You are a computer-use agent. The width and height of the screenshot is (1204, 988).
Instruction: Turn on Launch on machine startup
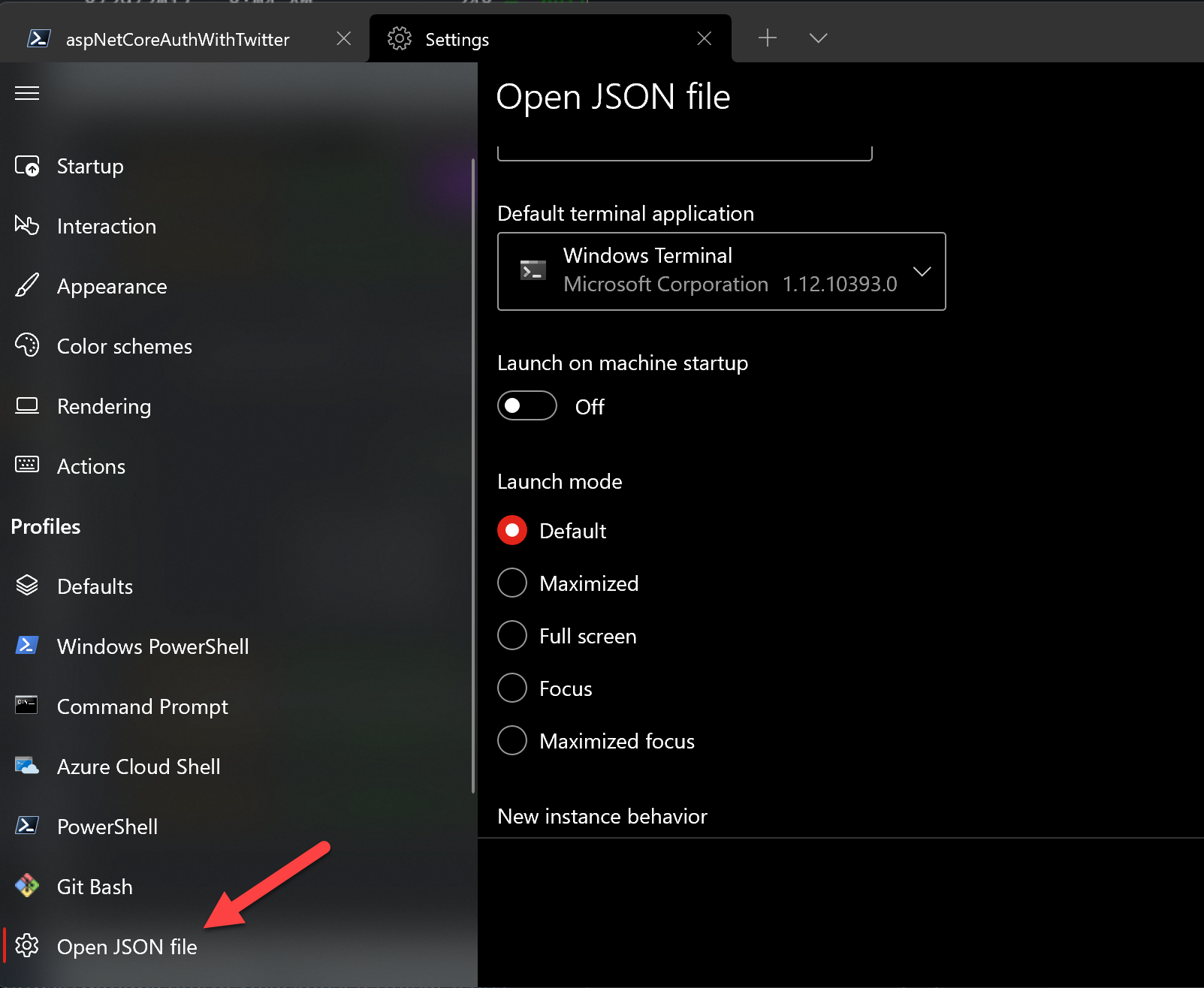tap(527, 405)
